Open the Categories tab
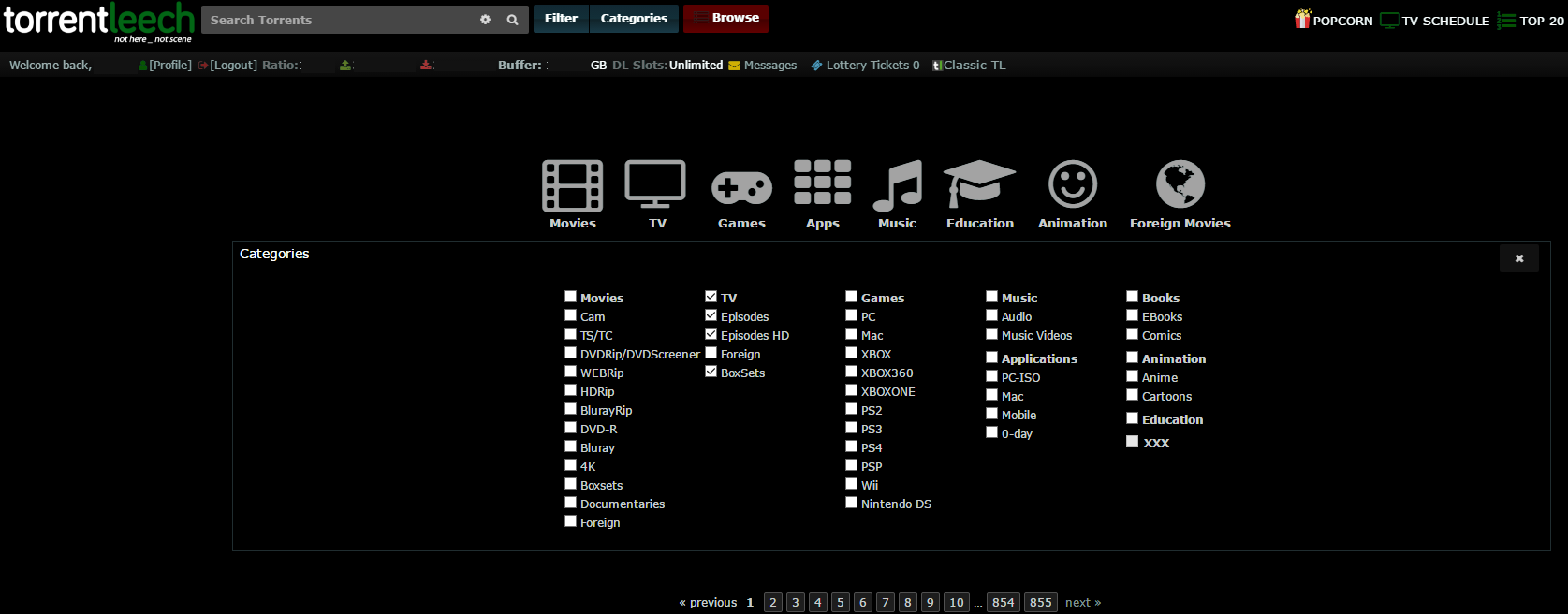 (634, 19)
